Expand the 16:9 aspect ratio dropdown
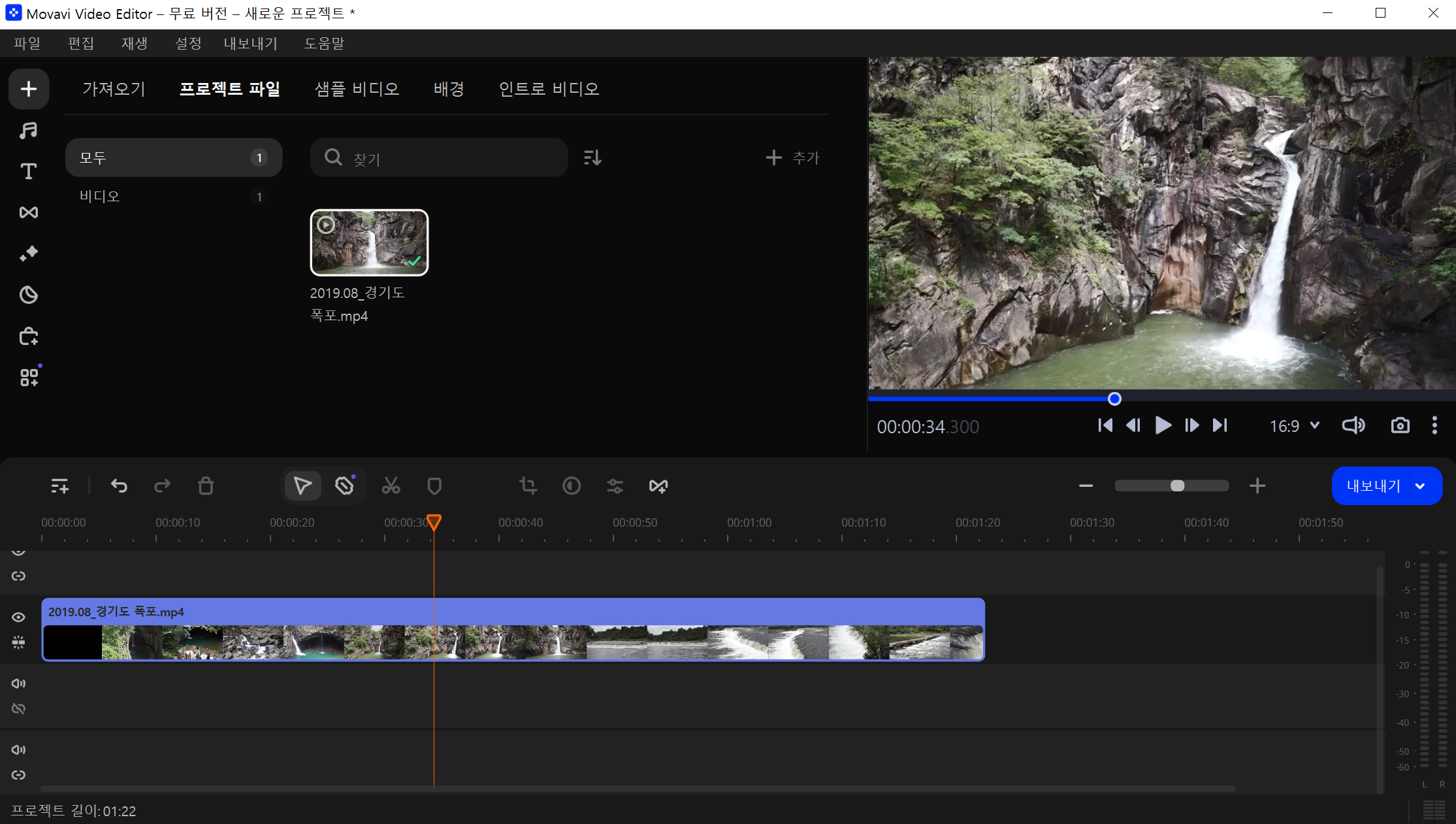 pos(1295,426)
